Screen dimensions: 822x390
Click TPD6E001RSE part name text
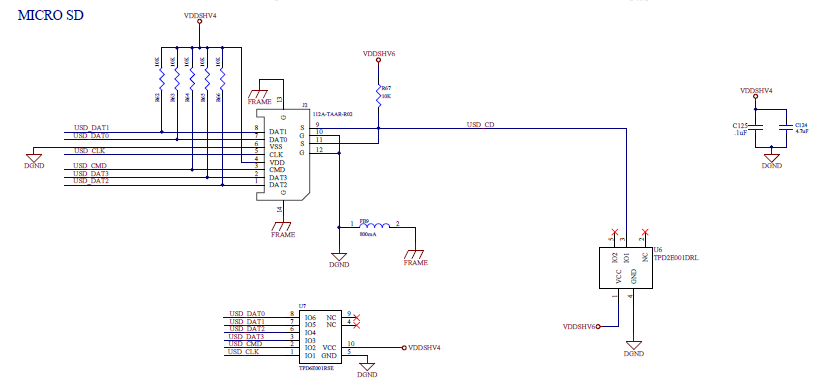pos(316,369)
